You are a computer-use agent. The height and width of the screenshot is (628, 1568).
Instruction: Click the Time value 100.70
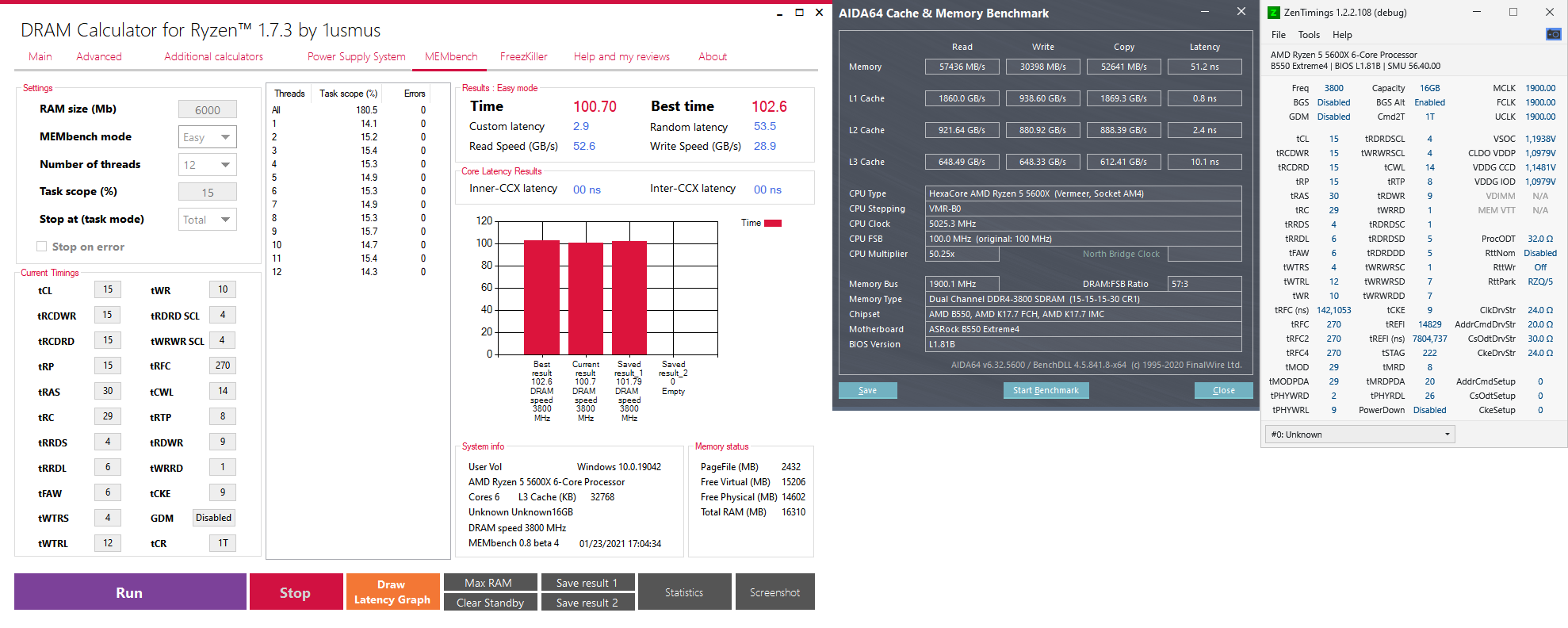coord(595,106)
